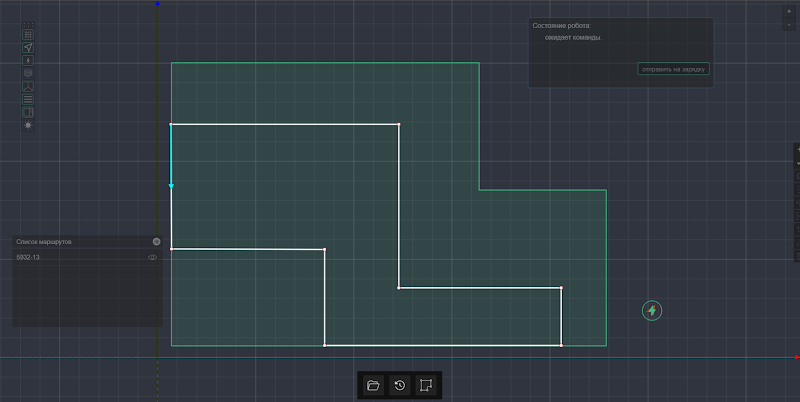800x402 pixels.
Task: Select the polygon zone drawing tool
Action: coord(426,385)
